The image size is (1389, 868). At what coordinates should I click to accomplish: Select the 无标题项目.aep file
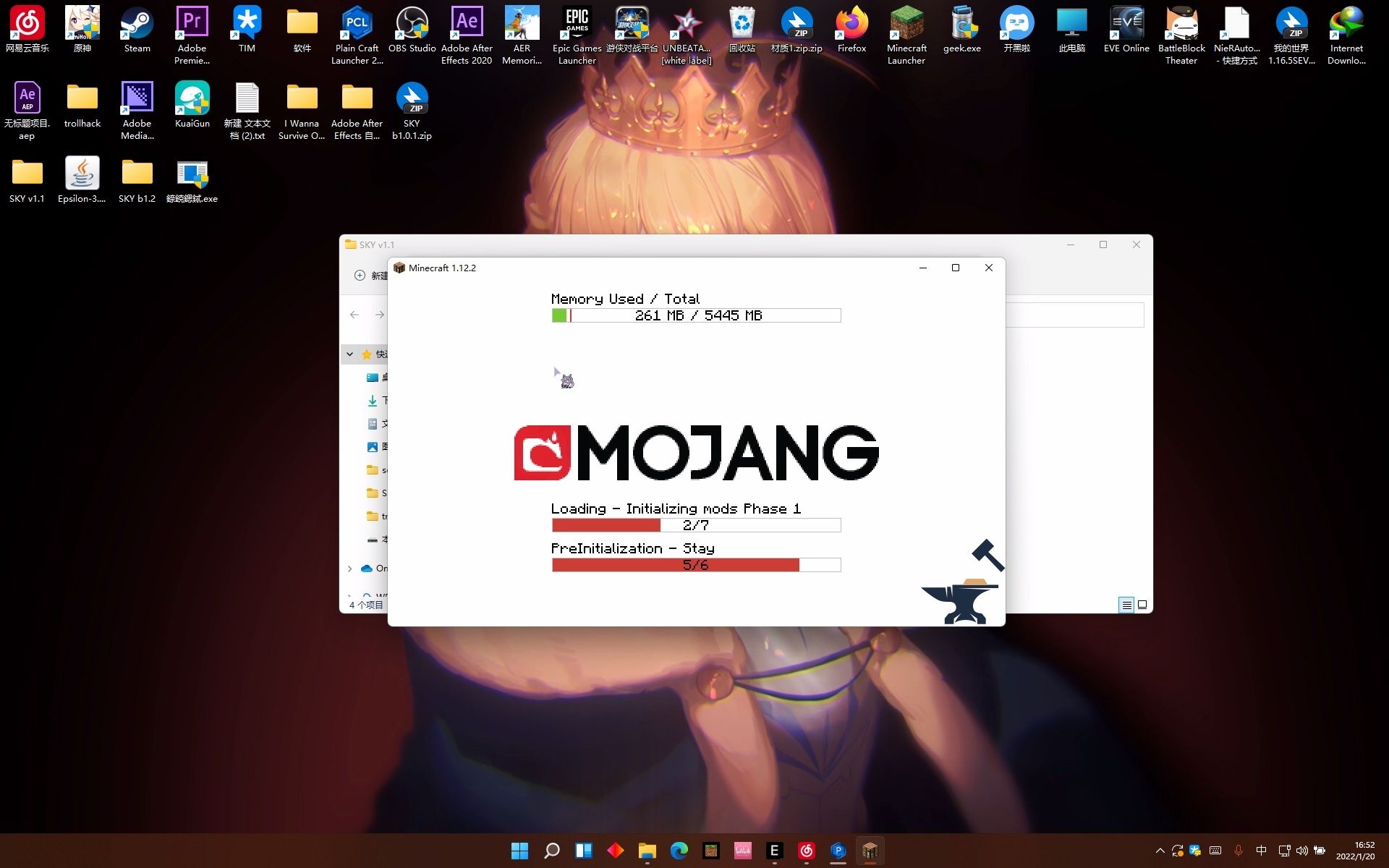27,110
